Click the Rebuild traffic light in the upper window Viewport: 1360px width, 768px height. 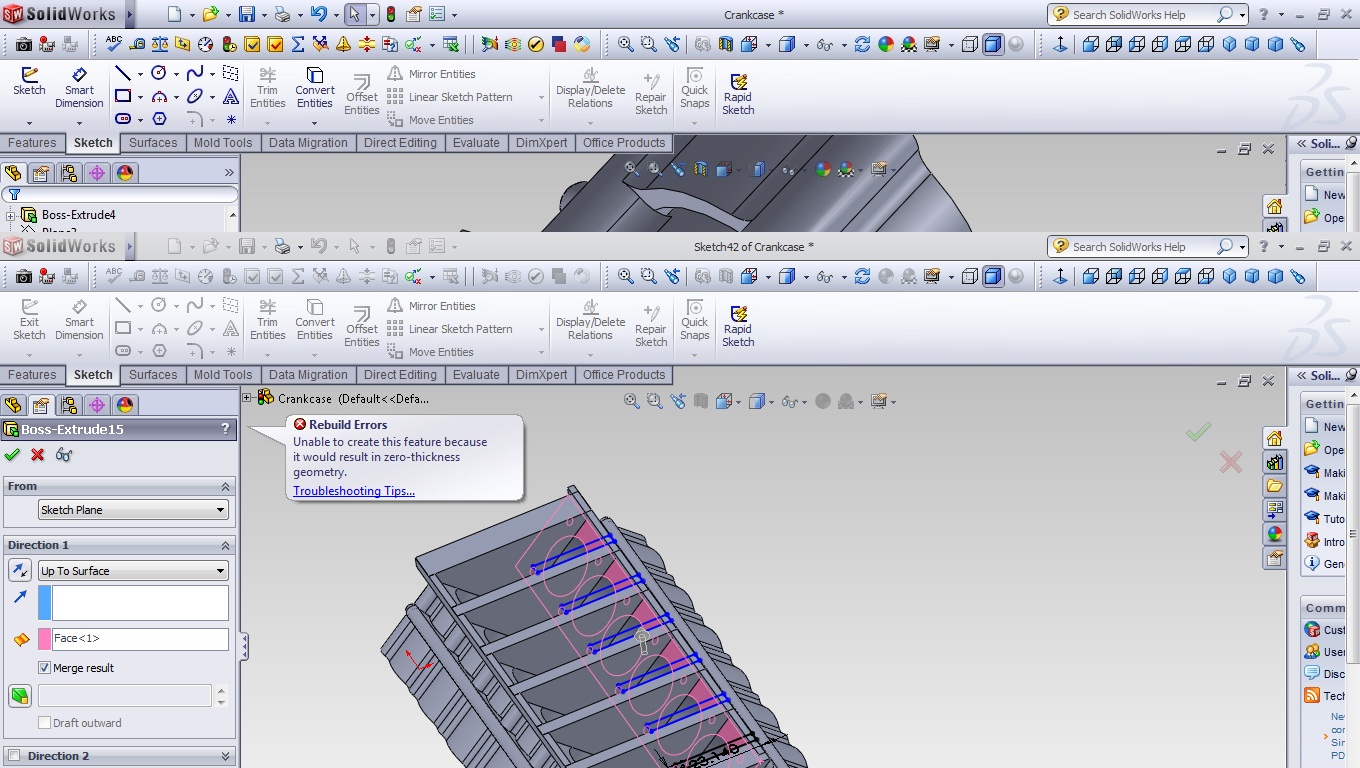(x=390, y=15)
